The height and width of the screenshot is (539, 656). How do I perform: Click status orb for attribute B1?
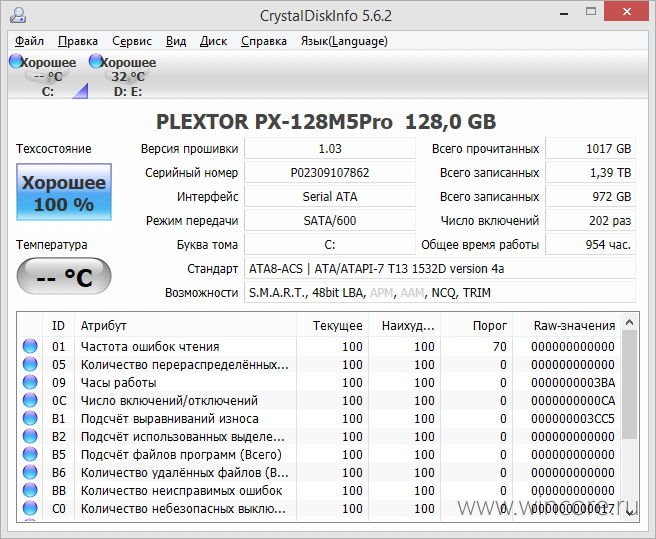pyautogui.click(x=30, y=418)
